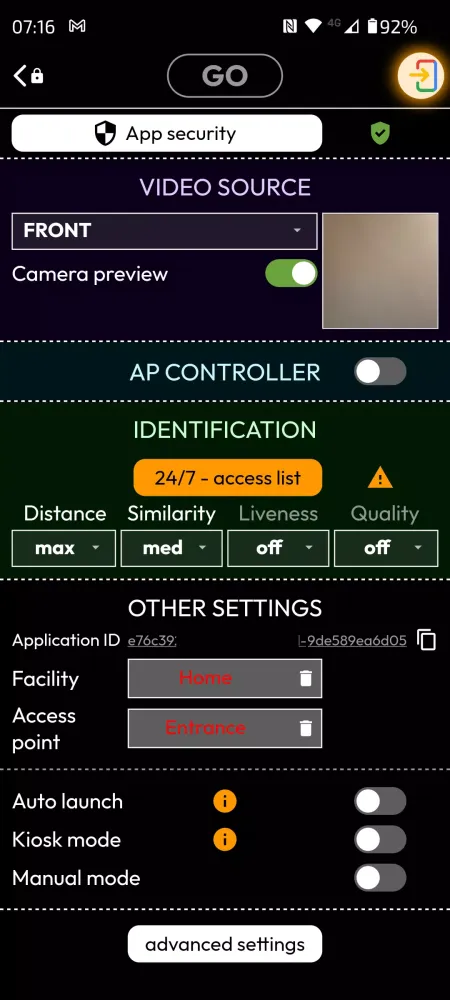Enable the AP Controller switch
450x1000 pixels.
[x=380, y=371]
